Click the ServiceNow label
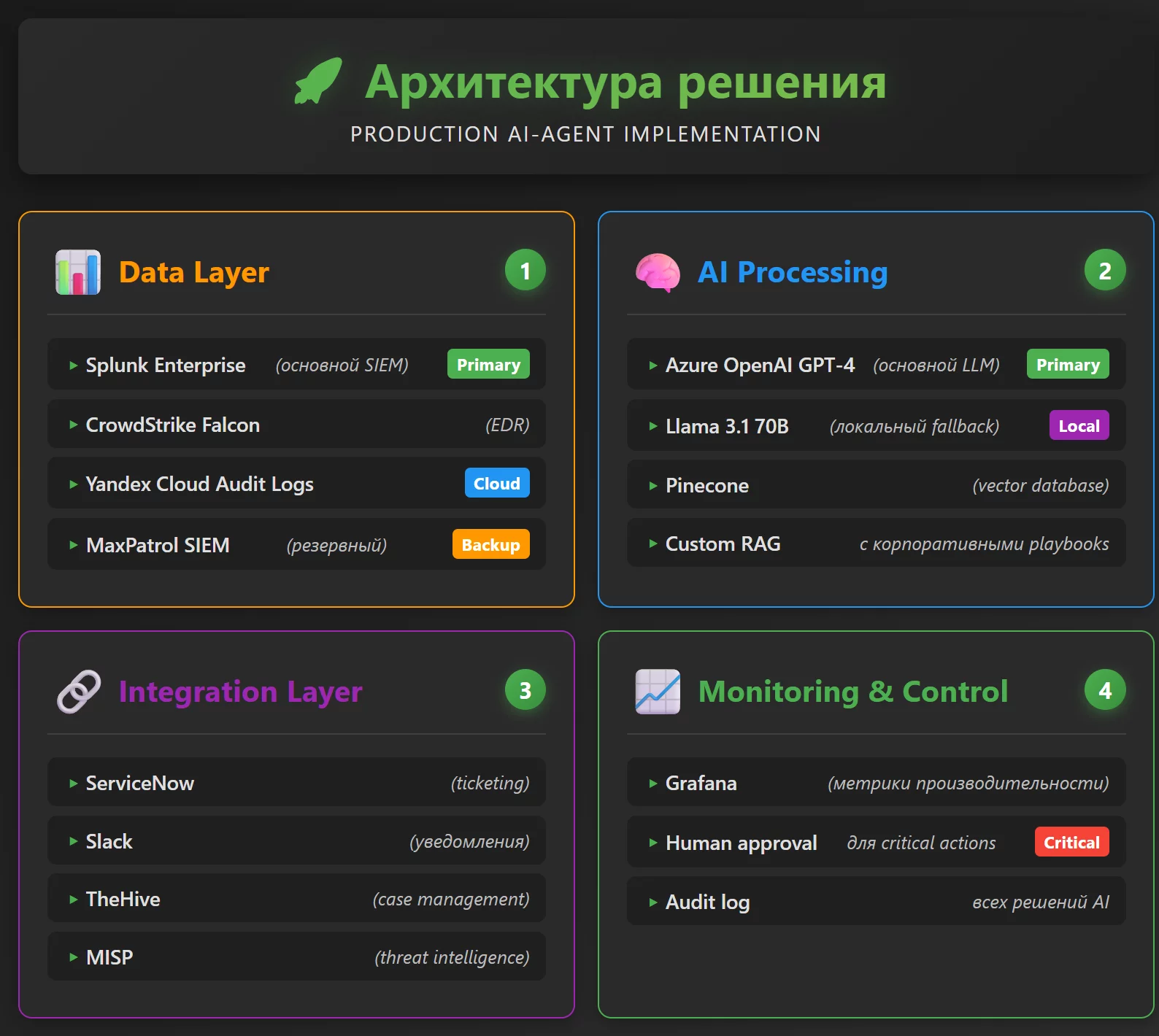The width and height of the screenshot is (1159, 1036). click(140, 784)
